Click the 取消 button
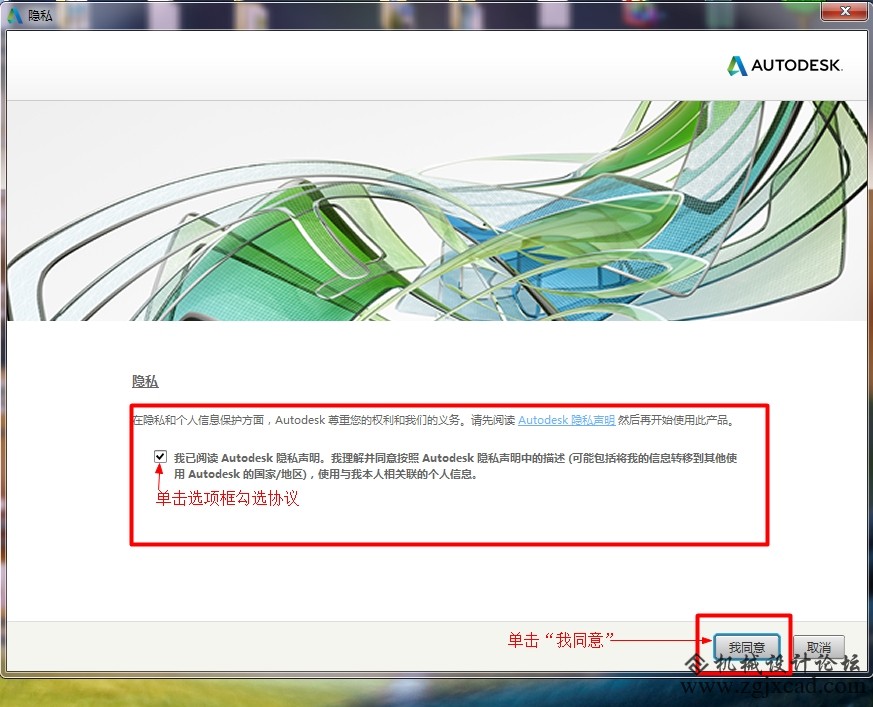873x707 pixels. (819, 647)
